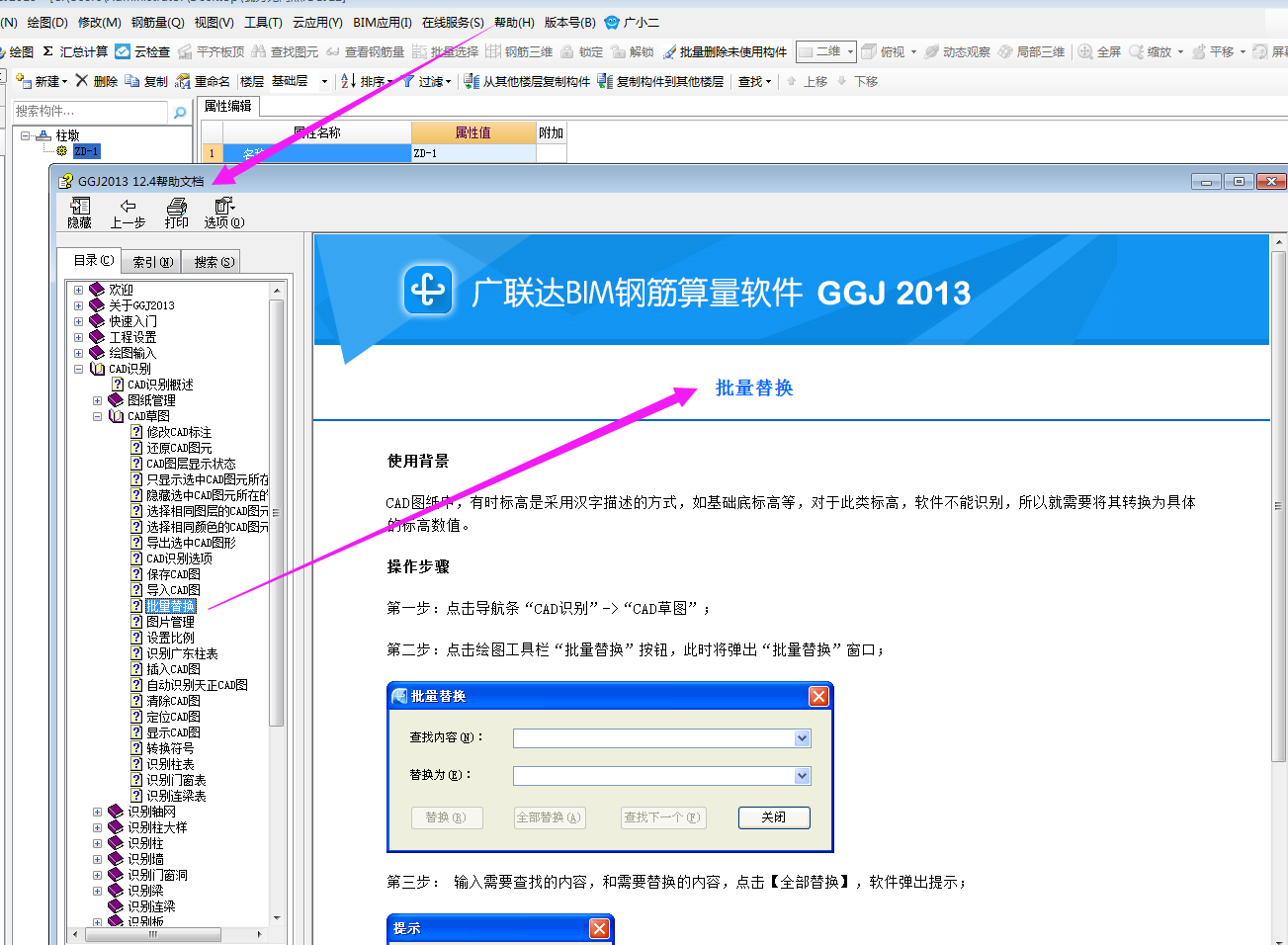Open the 修改(M) menu

pyautogui.click(x=99, y=22)
